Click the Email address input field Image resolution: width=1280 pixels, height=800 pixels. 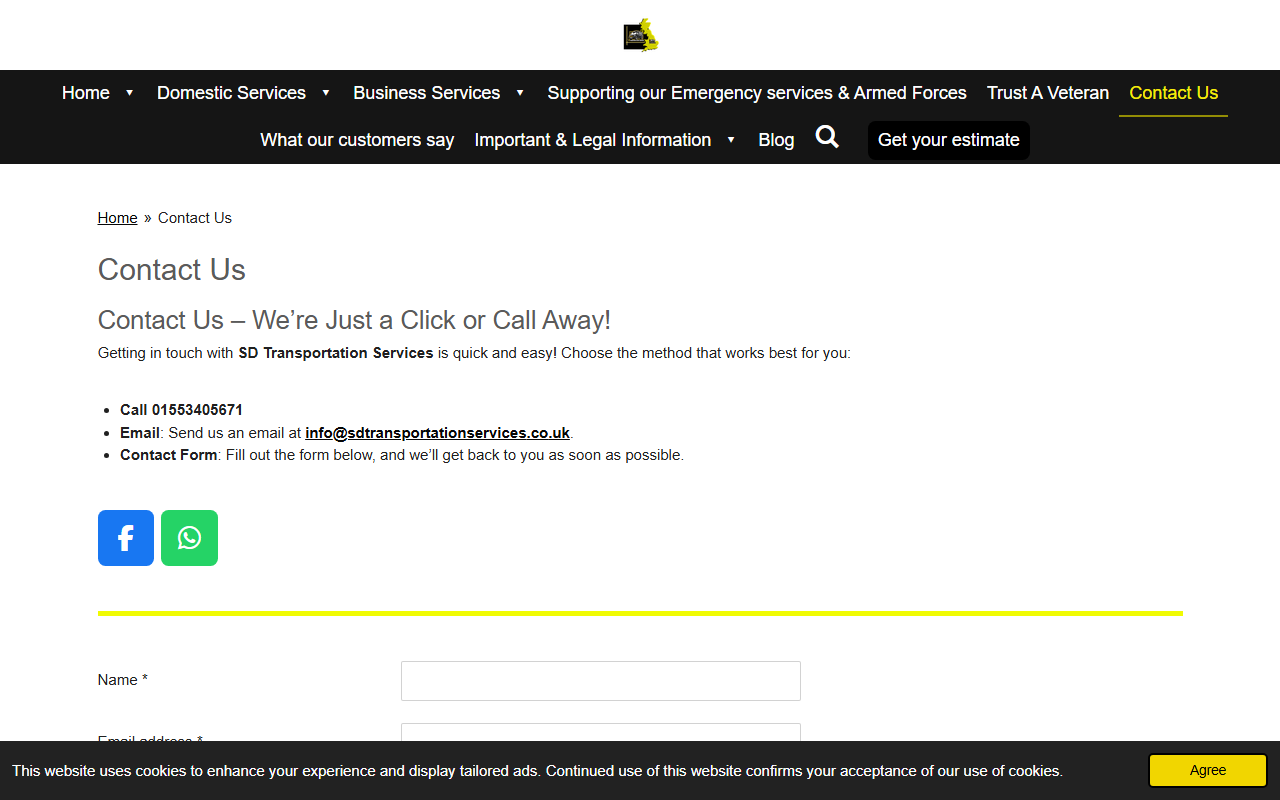[601, 732]
